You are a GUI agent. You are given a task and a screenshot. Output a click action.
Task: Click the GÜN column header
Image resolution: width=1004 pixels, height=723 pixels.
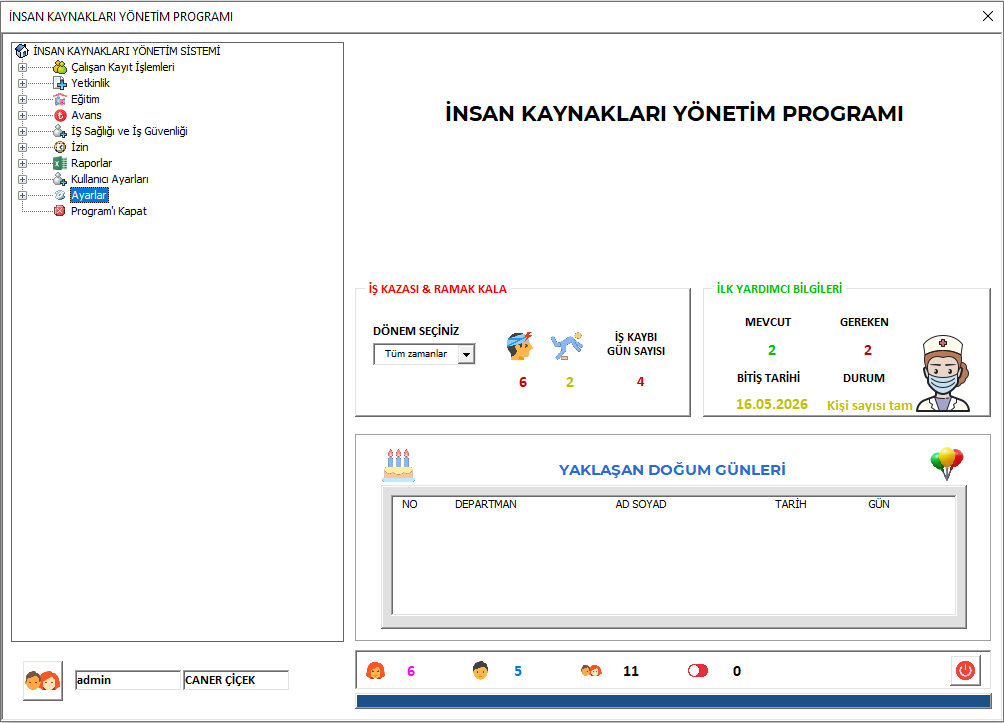tap(878, 504)
